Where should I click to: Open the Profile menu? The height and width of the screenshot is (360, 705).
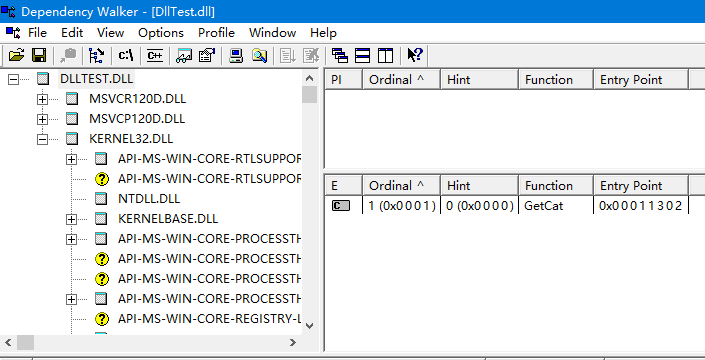pyautogui.click(x=216, y=33)
